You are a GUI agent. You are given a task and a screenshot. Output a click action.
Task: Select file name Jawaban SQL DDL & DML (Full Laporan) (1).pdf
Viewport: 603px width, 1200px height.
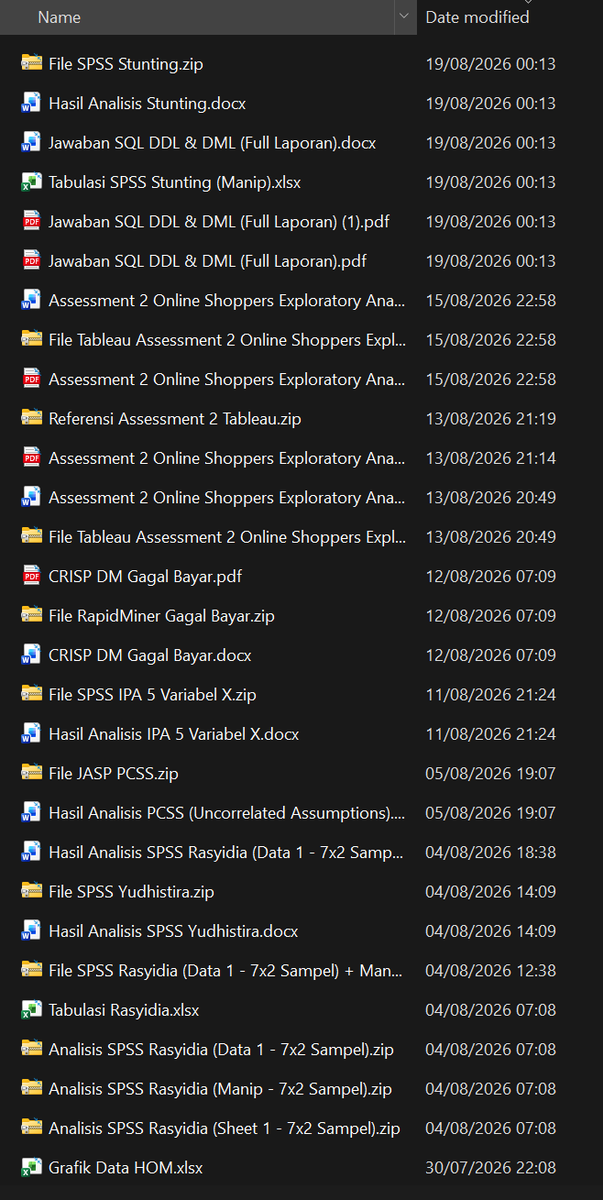pos(219,222)
